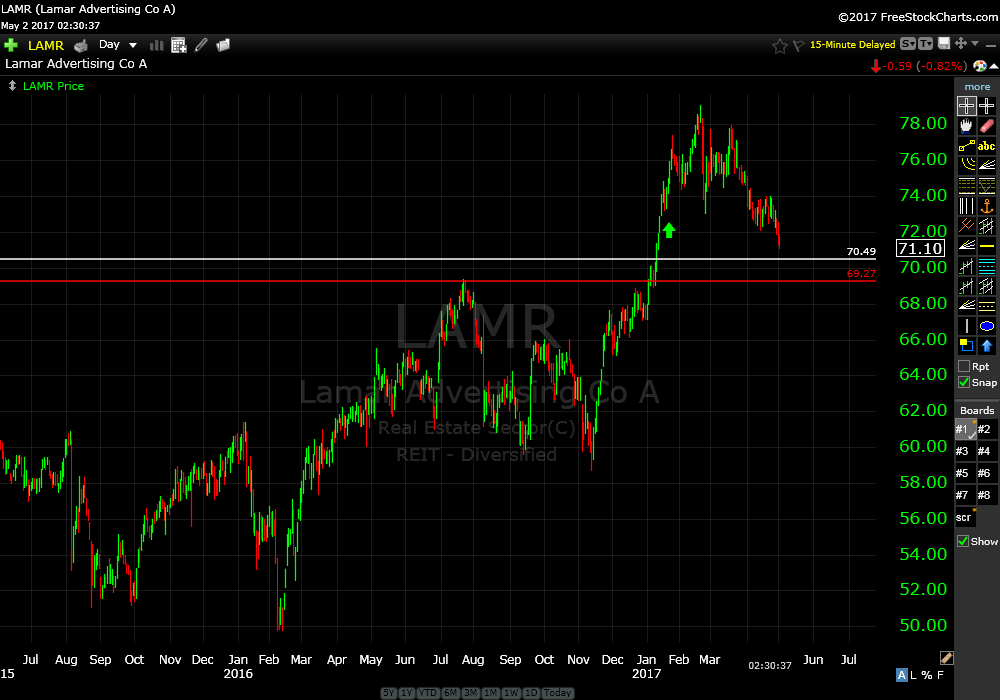Image resolution: width=1000 pixels, height=700 pixels.
Task: Click the Today range button
Action: click(x=558, y=693)
